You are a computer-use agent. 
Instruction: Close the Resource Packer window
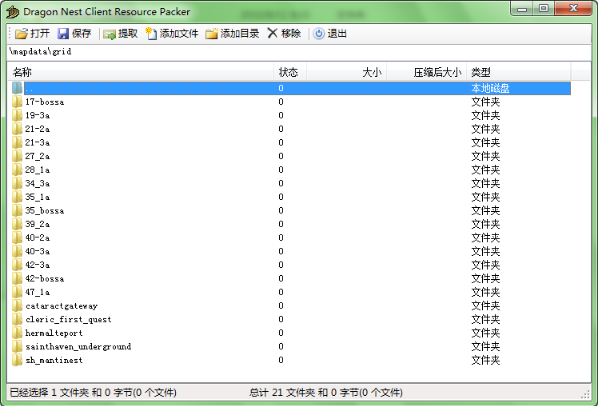[573, 9]
